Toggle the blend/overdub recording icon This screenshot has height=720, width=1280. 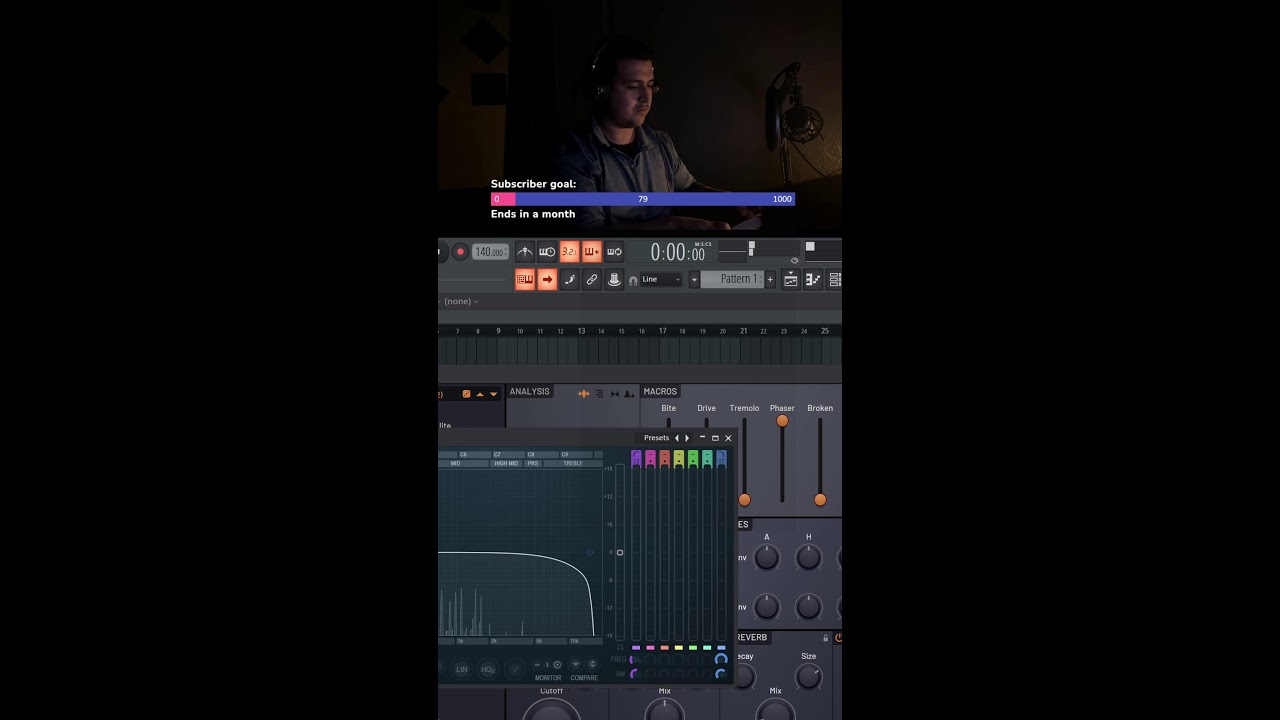592,252
